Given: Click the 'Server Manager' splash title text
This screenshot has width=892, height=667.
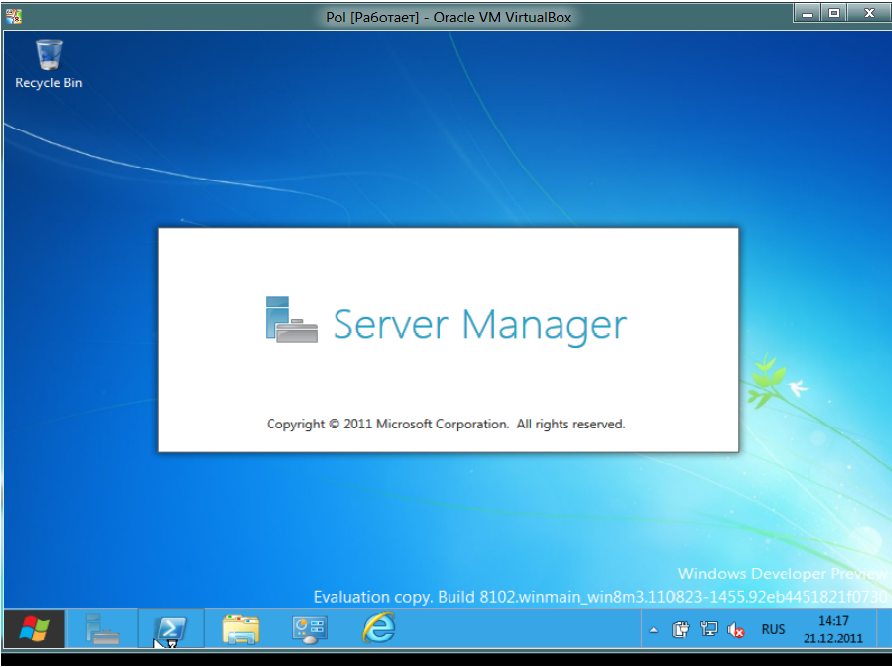Looking at the screenshot, I should [x=480, y=324].
